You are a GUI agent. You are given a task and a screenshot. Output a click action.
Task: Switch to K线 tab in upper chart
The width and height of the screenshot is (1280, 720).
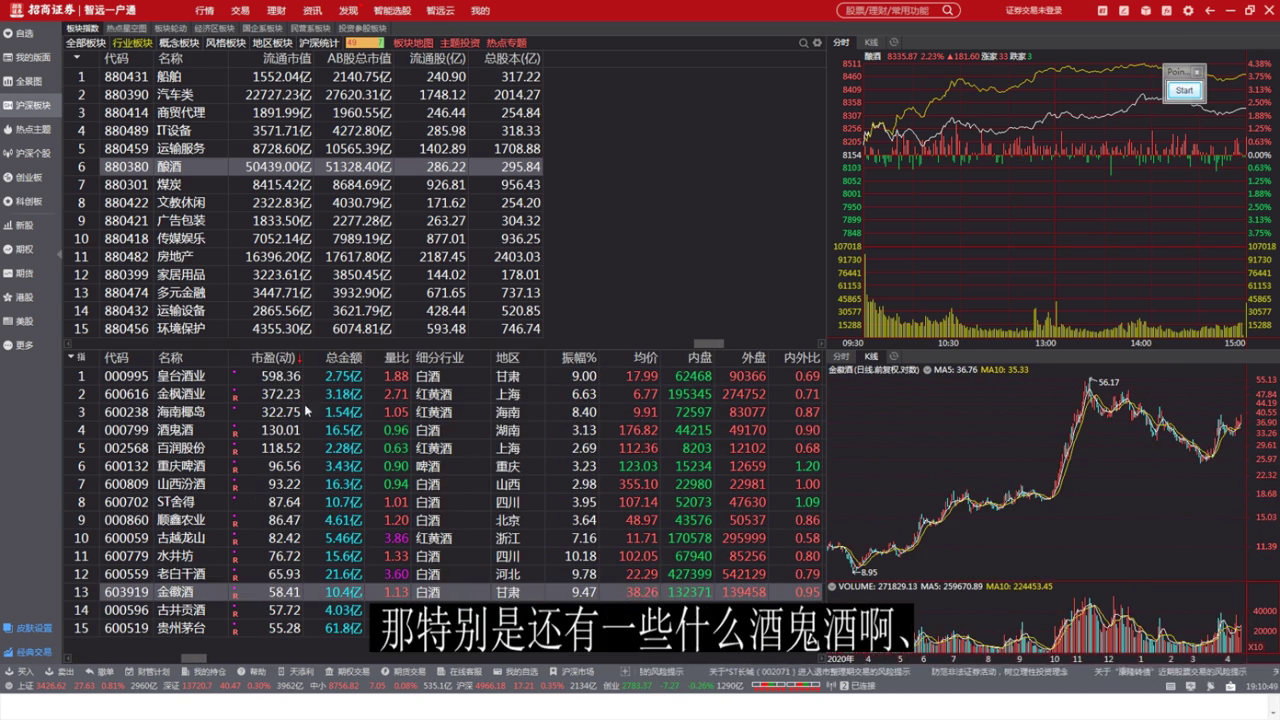[x=872, y=43]
